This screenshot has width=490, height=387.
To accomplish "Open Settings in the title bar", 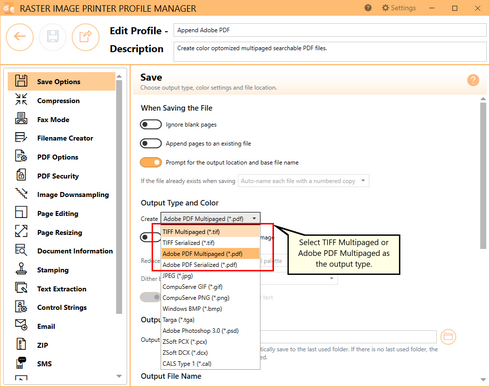I will coord(399,8).
